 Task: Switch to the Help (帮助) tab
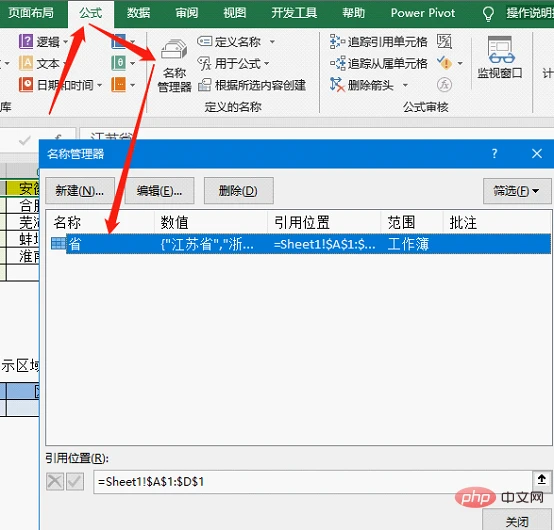pyautogui.click(x=353, y=13)
